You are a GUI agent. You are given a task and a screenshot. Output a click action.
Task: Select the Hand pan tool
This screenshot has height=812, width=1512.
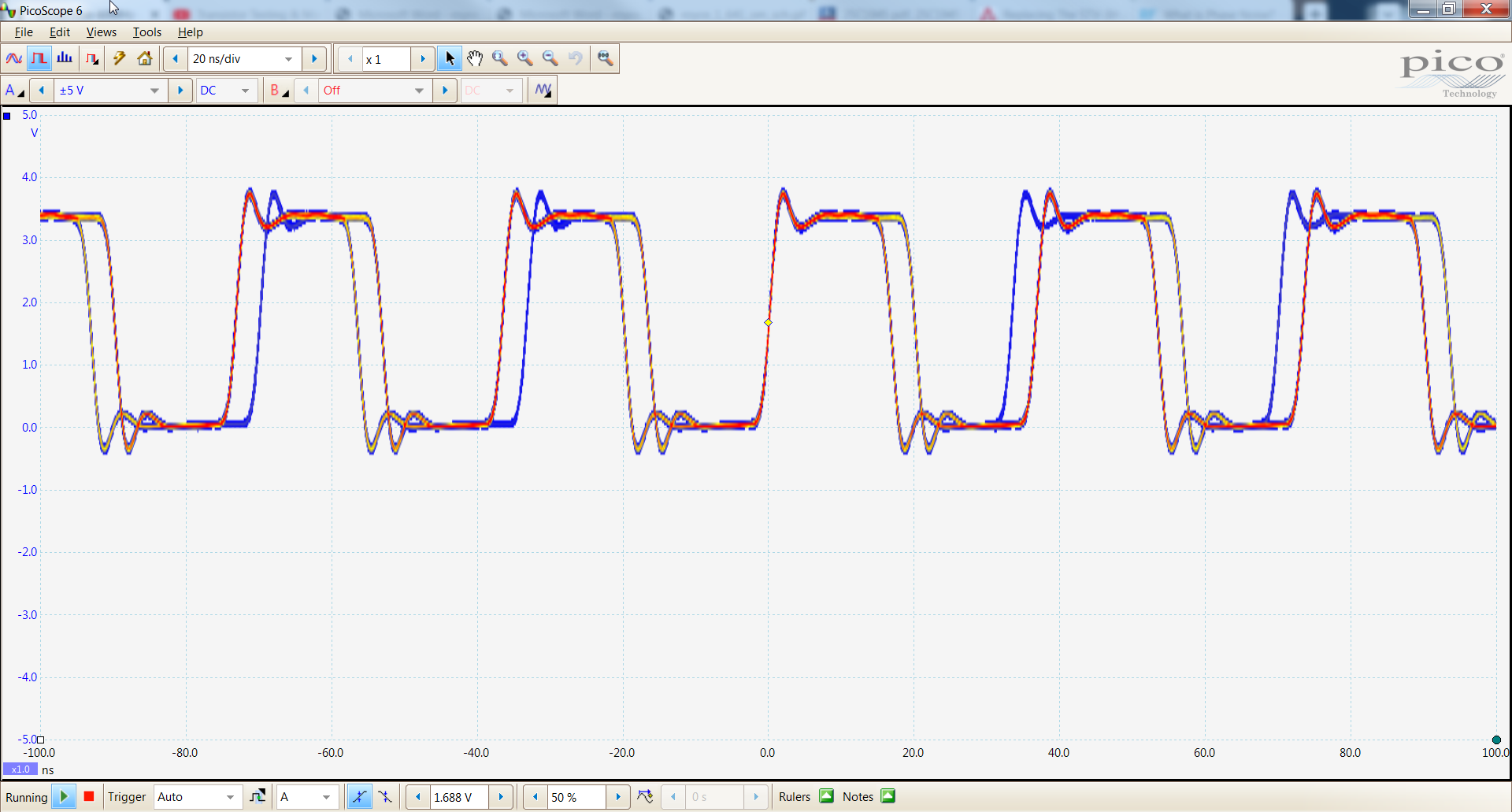[x=475, y=59]
